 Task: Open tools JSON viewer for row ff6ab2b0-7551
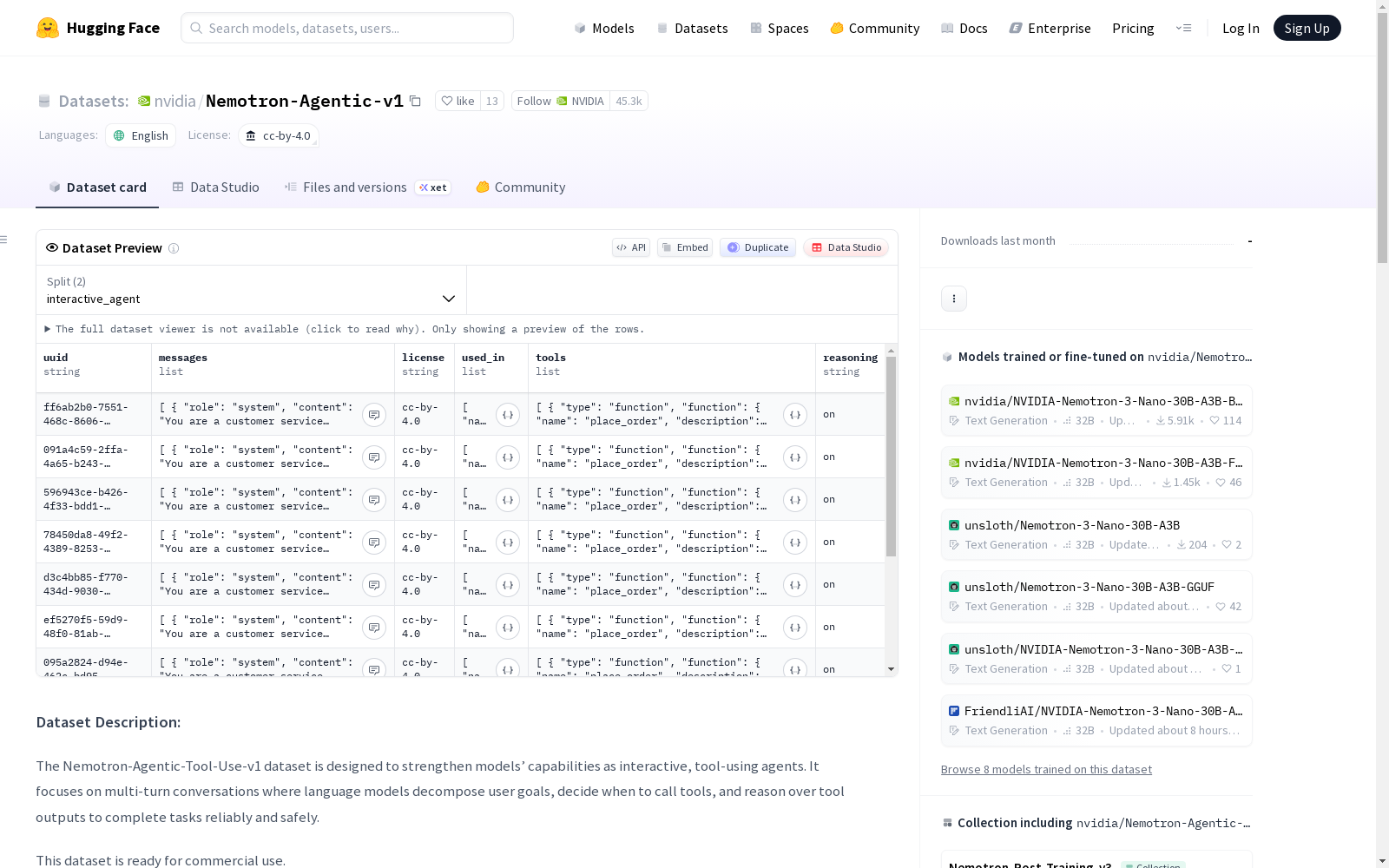coord(795,415)
